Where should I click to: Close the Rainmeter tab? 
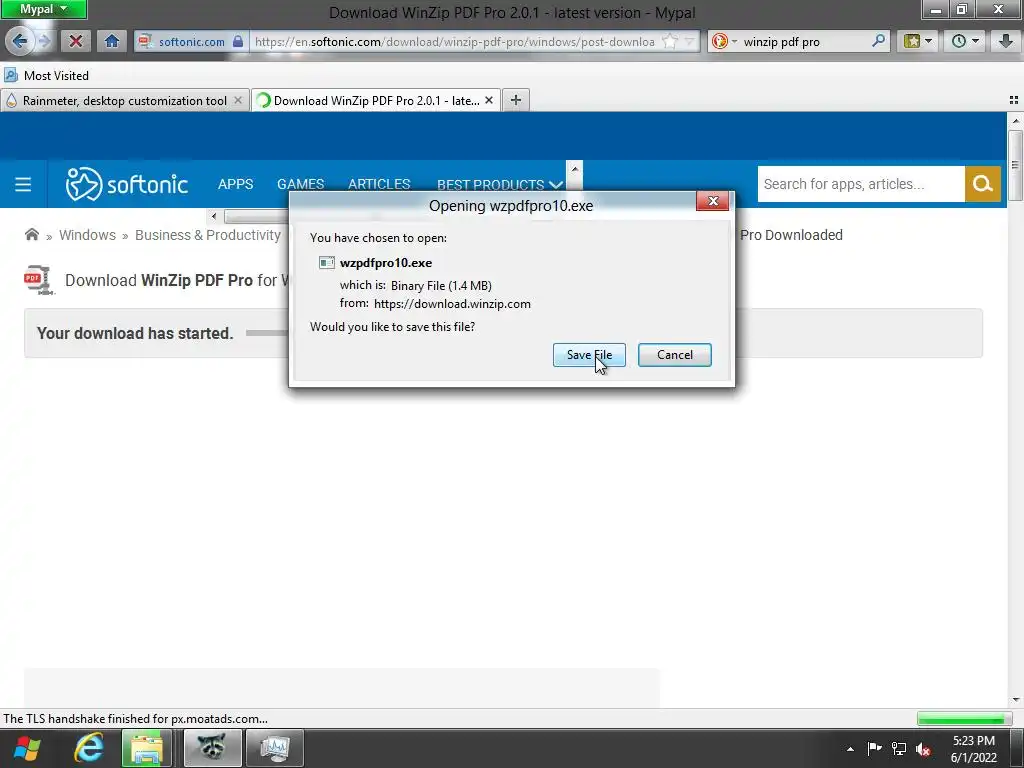click(x=238, y=101)
